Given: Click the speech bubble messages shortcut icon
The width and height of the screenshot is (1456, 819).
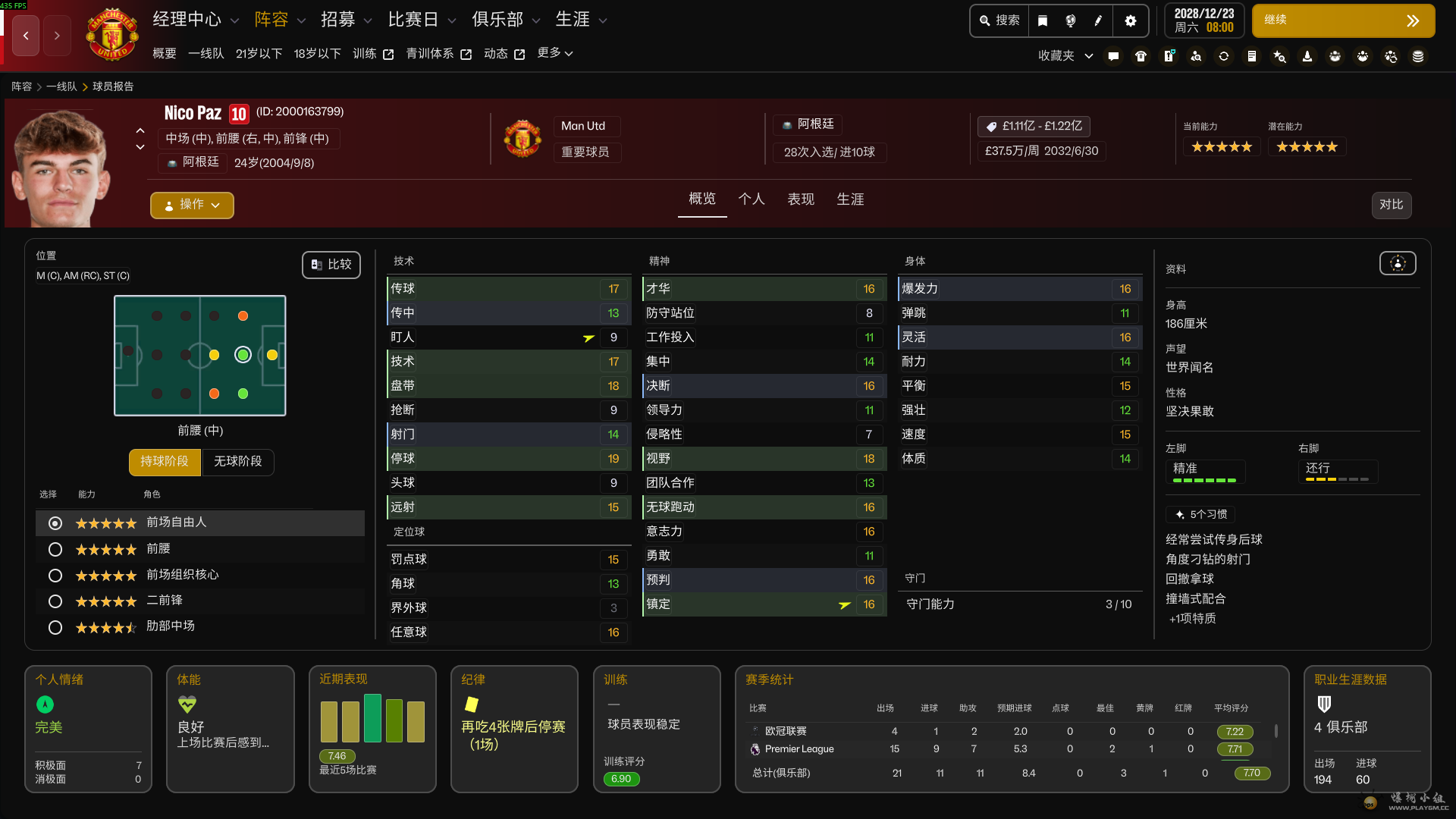Looking at the screenshot, I should [1113, 56].
